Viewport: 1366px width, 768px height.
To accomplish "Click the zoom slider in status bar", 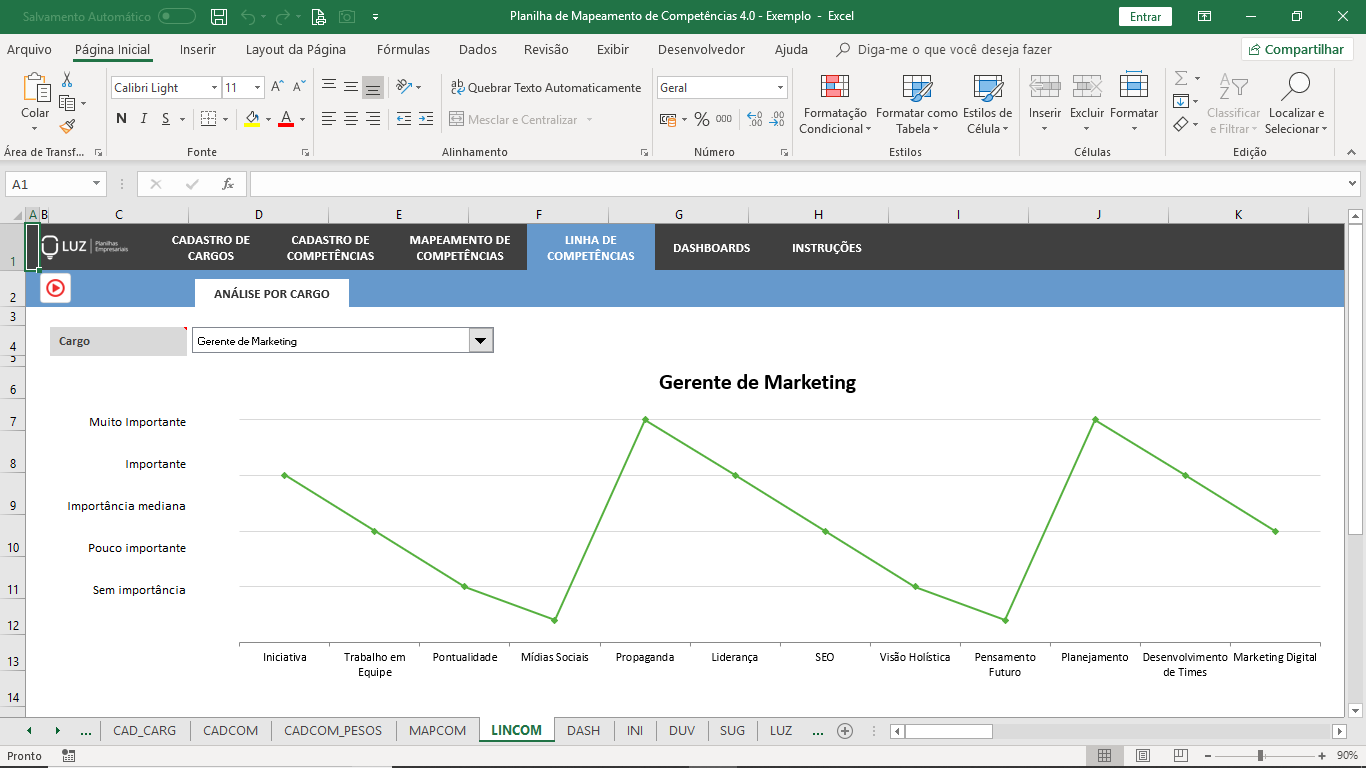I will [x=1260, y=756].
